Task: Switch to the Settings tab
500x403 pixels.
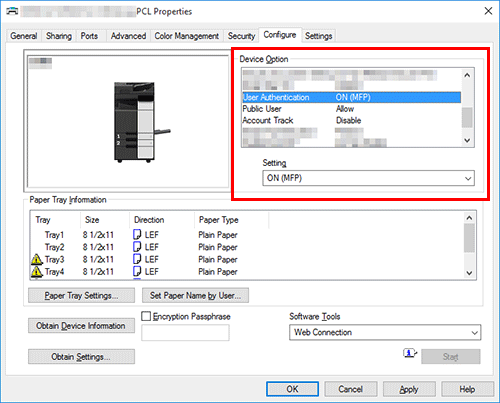Action: [x=318, y=36]
